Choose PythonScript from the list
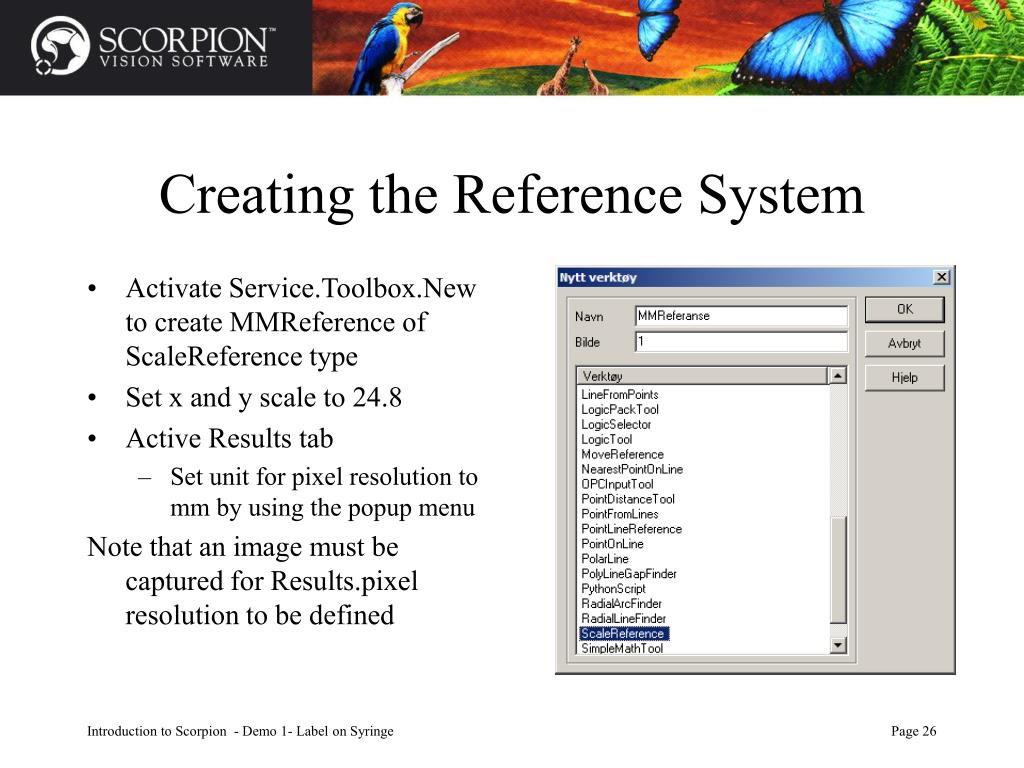 point(613,589)
